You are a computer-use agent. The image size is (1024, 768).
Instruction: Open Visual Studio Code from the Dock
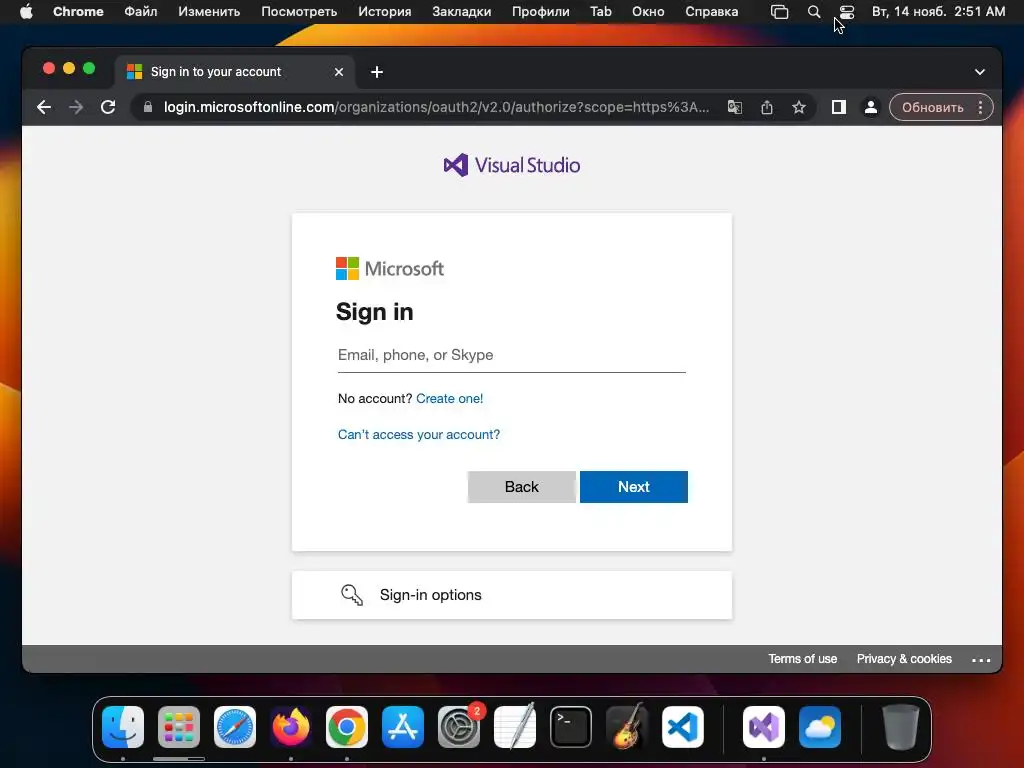(682, 727)
